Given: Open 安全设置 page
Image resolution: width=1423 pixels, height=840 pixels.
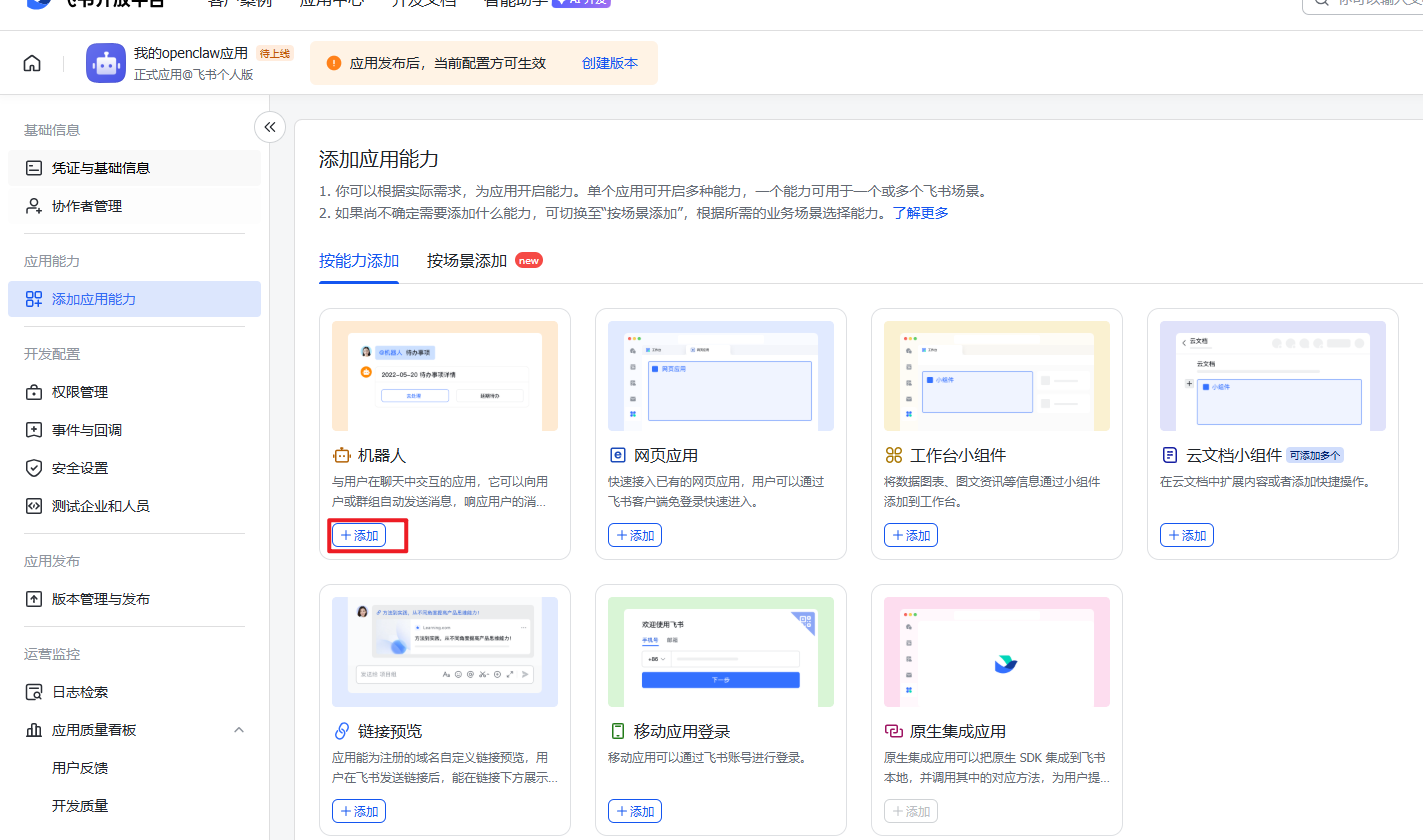Looking at the screenshot, I should [79, 468].
